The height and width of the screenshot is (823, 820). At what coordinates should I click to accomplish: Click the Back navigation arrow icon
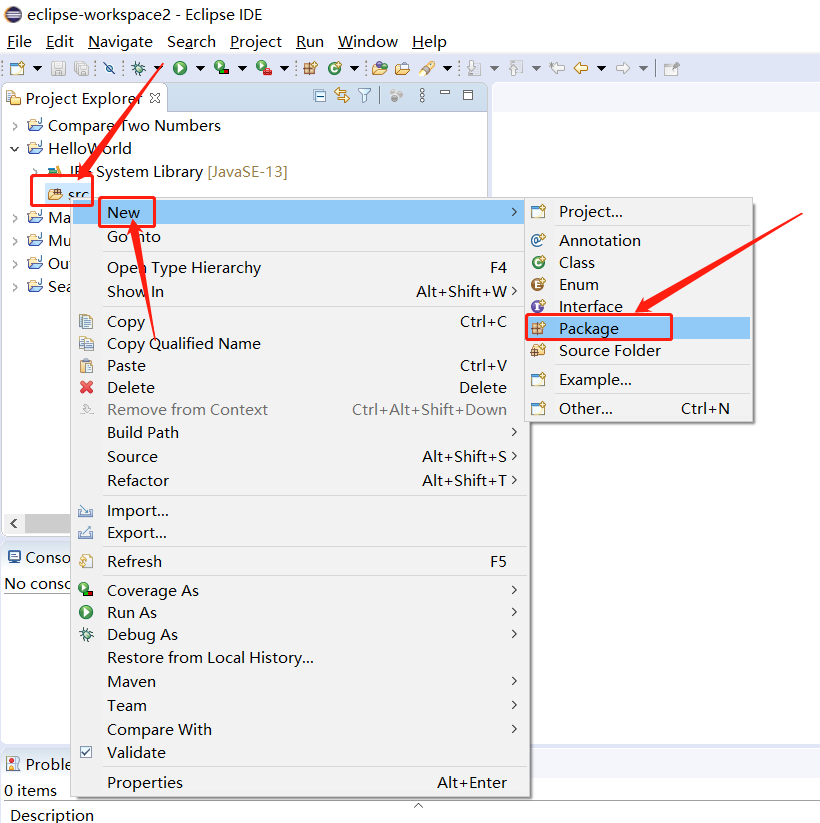(x=581, y=68)
